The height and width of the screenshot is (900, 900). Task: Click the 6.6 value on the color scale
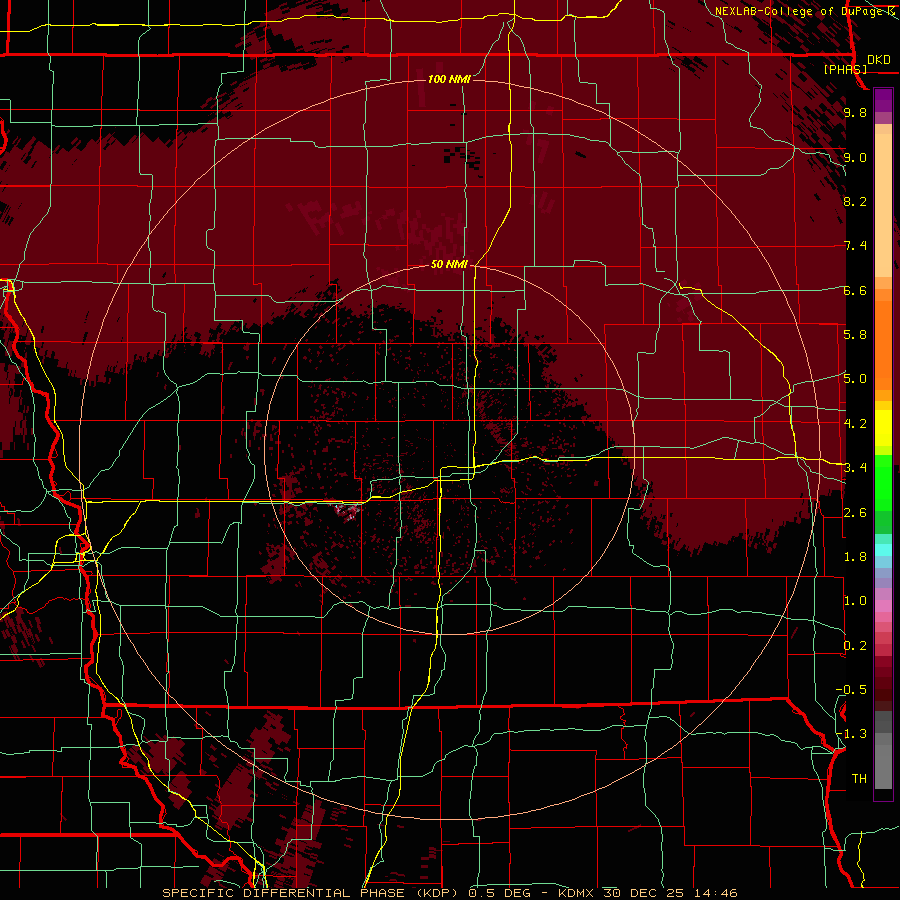click(855, 290)
